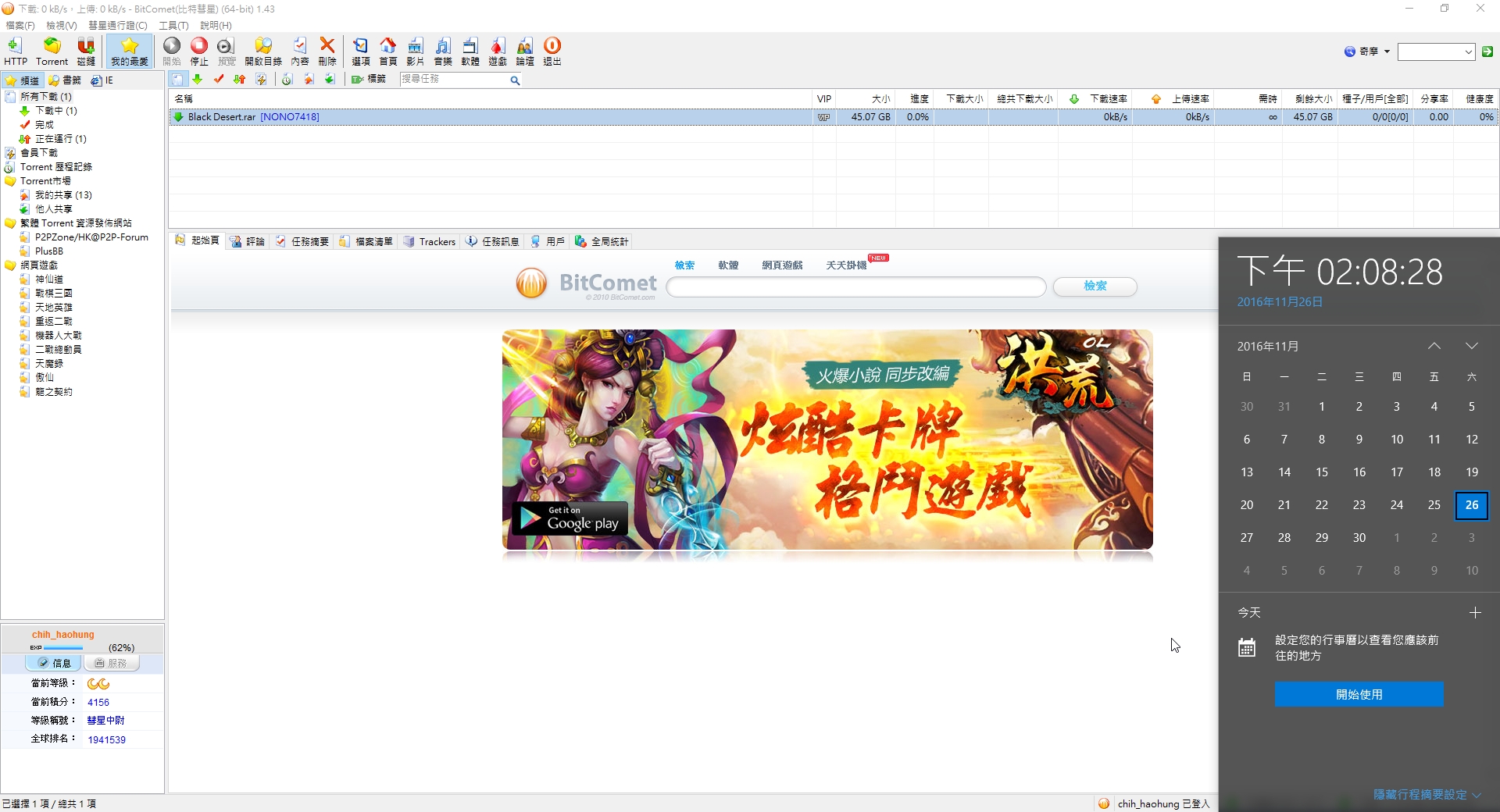
Task: Select Black Desert.rar task row
Action: (x=834, y=117)
